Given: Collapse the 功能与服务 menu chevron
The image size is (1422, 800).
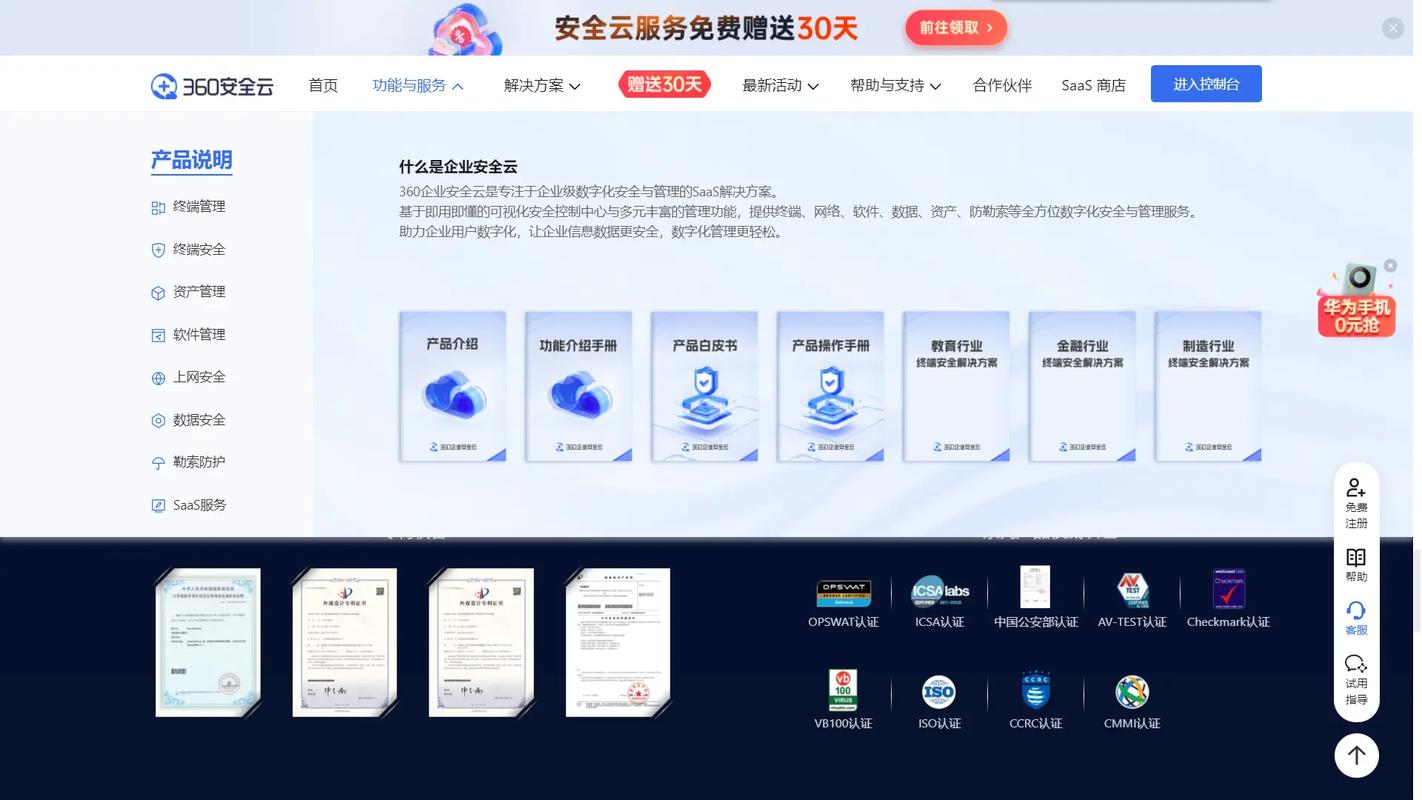Looking at the screenshot, I should coord(458,87).
